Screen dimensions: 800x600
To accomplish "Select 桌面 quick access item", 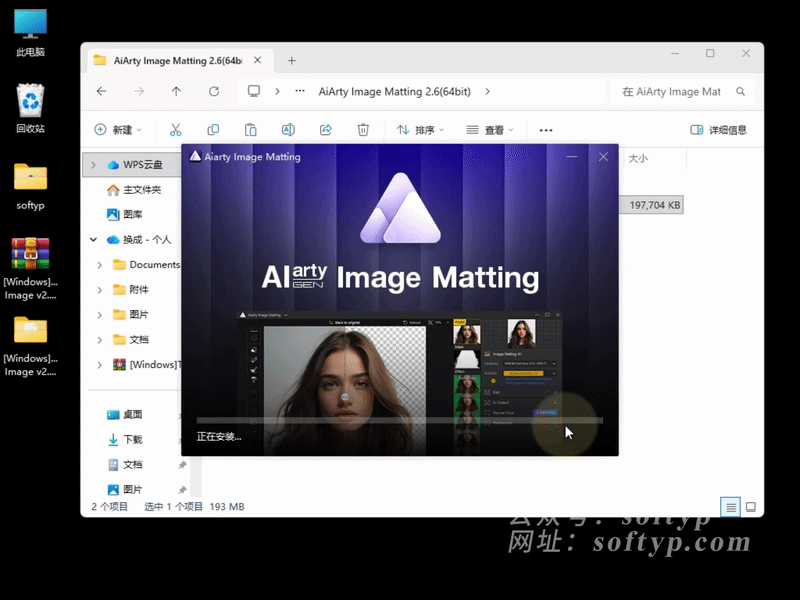I will tap(125, 415).
